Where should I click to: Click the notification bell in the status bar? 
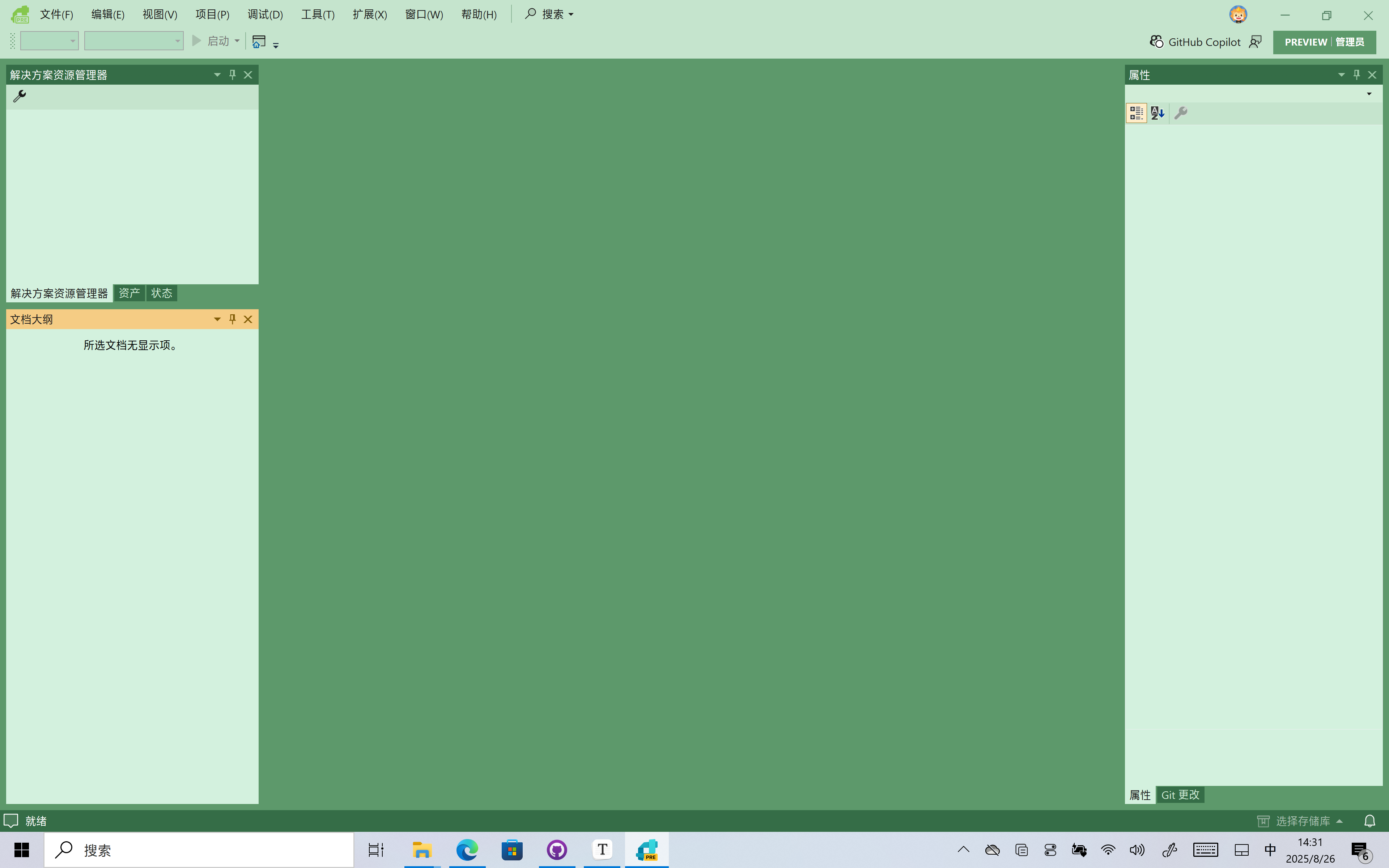pyautogui.click(x=1369, y=821)
